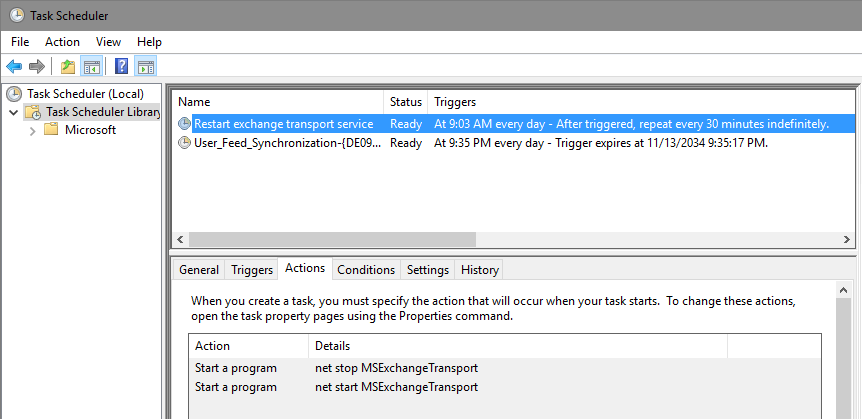Click the net stop MSExchangeTransport action details
The height and width of the screenshot is (419, 862).
(x=396, y=368)
